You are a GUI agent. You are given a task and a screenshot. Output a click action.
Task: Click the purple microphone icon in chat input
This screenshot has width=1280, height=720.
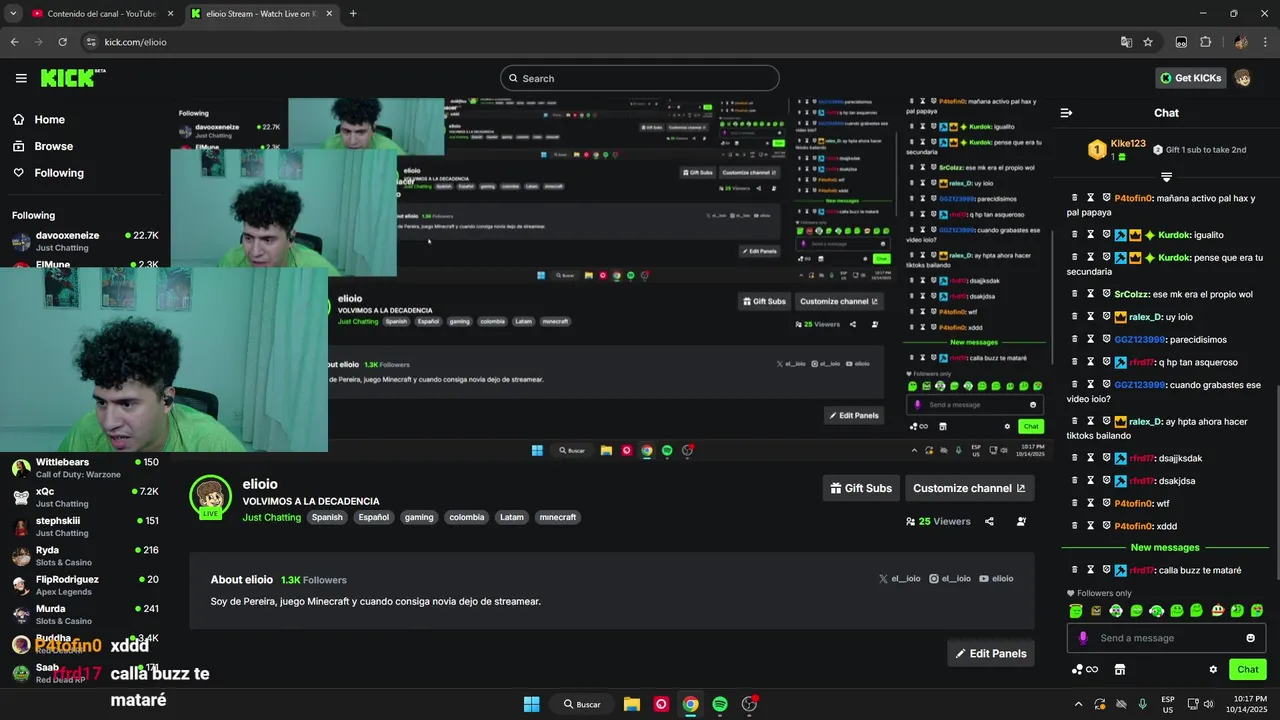pos(1083,638)
